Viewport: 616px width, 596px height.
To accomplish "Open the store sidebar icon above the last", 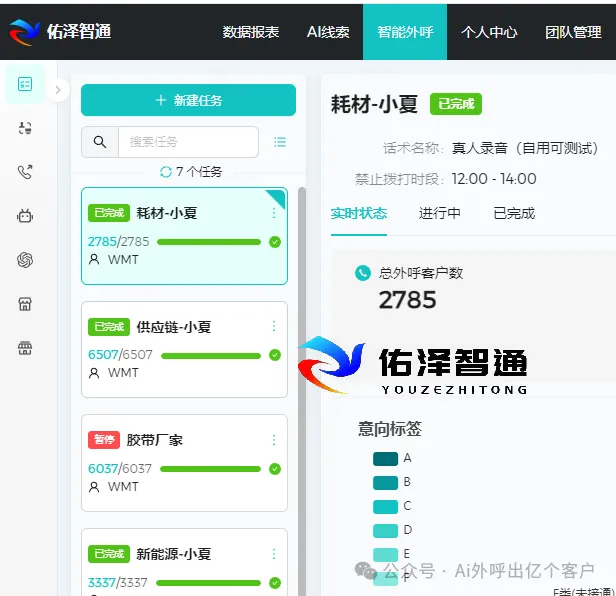I will coord(25,304).
